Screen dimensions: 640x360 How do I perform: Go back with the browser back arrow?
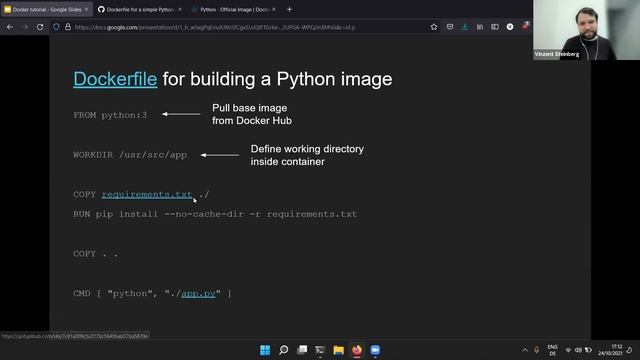(10, 27)
